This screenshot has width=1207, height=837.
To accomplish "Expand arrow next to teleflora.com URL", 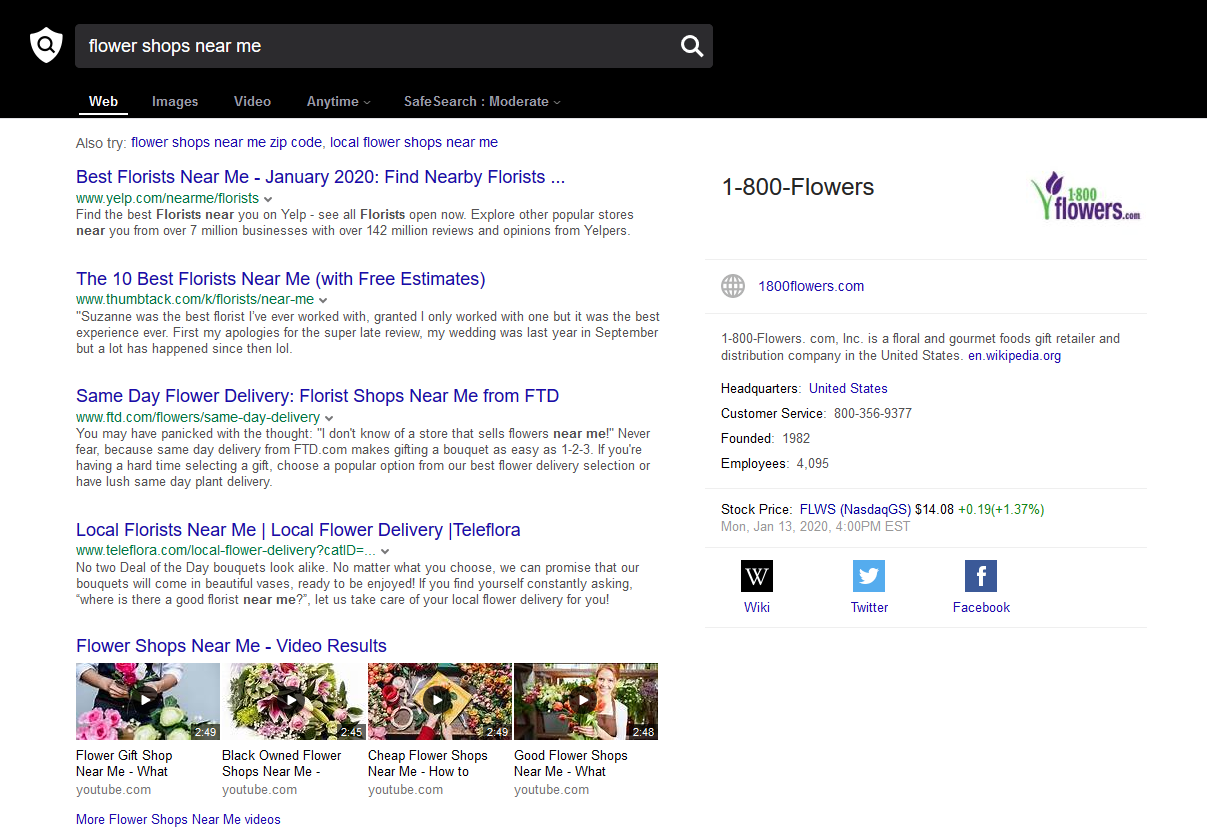I will 385,551.
